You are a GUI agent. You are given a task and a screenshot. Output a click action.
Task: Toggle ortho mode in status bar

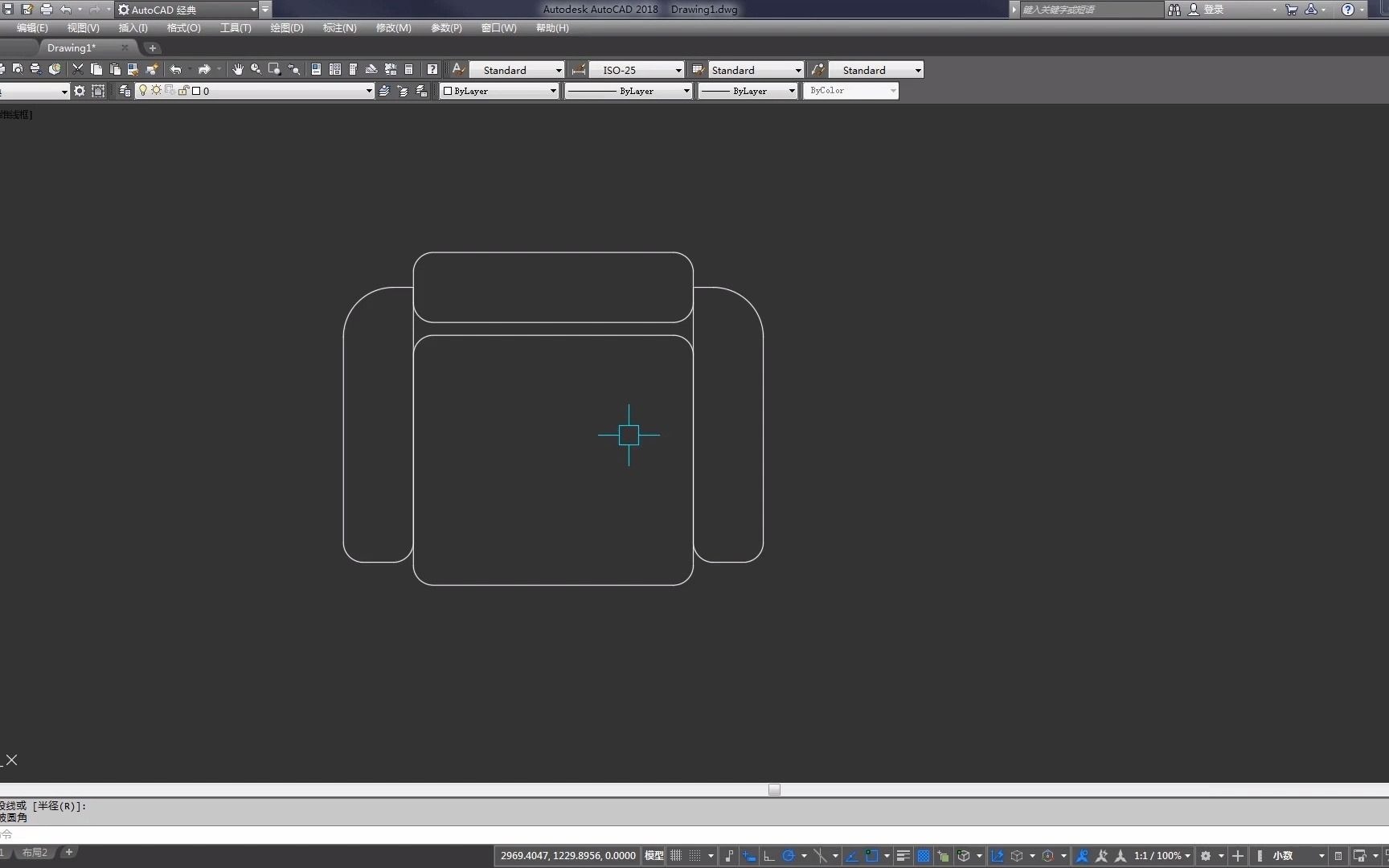pos(769,856)
